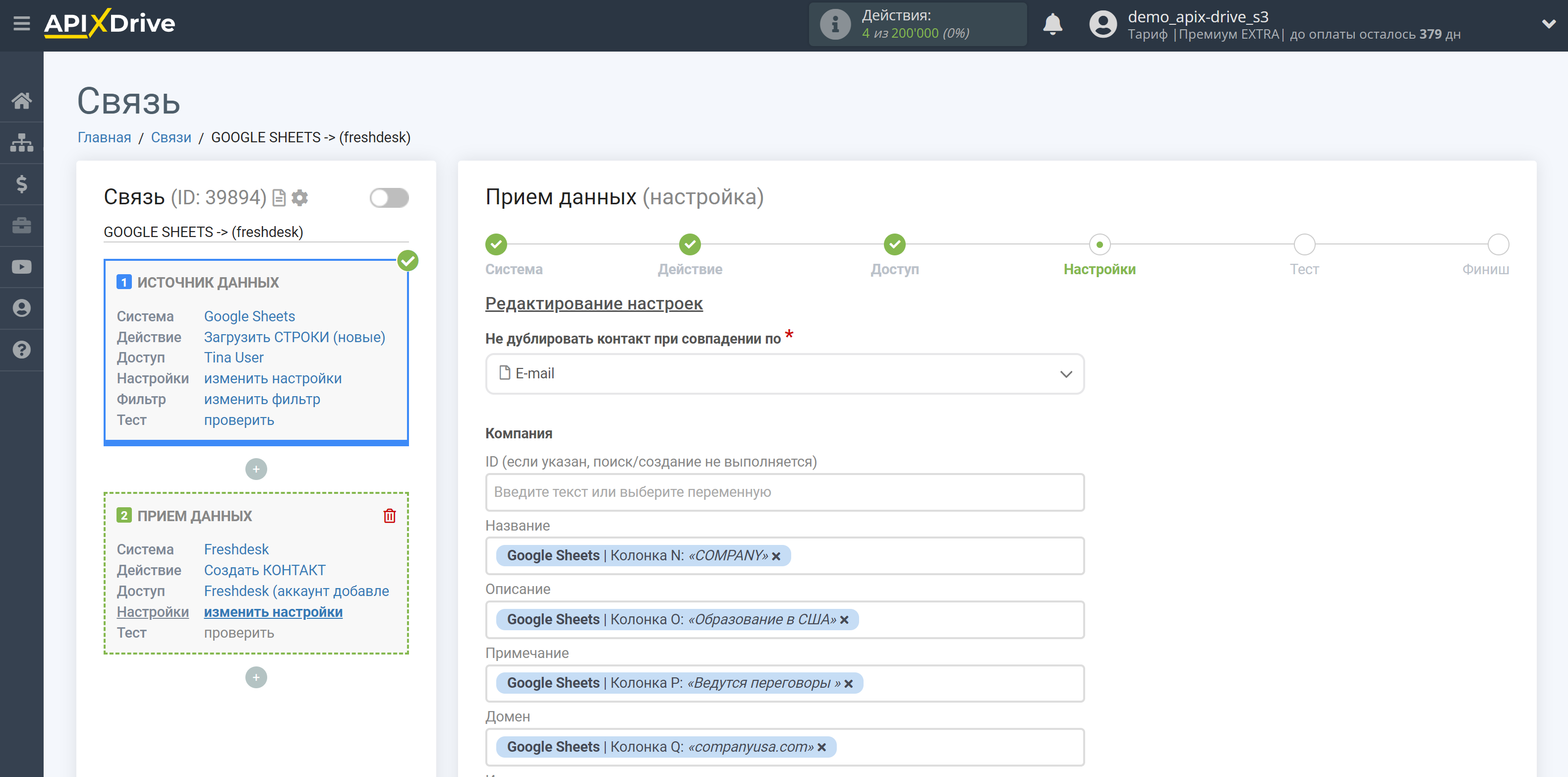Viewport: 1568px width, 777px height.
Task: Open the Freshdesk system link
Action: 236,549
